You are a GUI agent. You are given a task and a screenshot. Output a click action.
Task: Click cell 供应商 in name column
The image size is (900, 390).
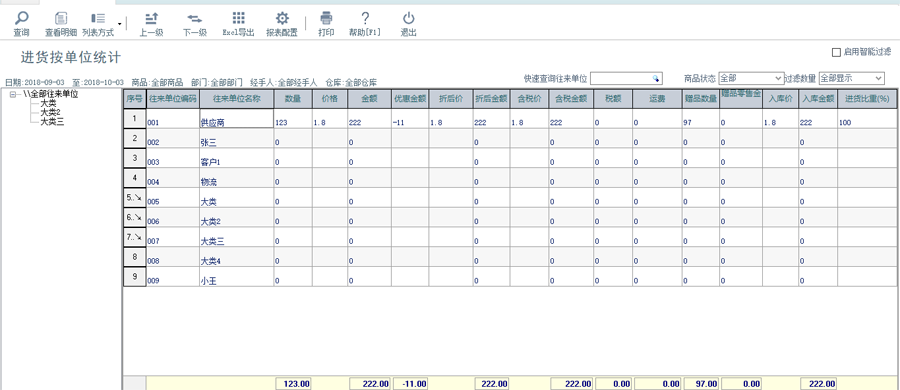(x=236, y=118)
